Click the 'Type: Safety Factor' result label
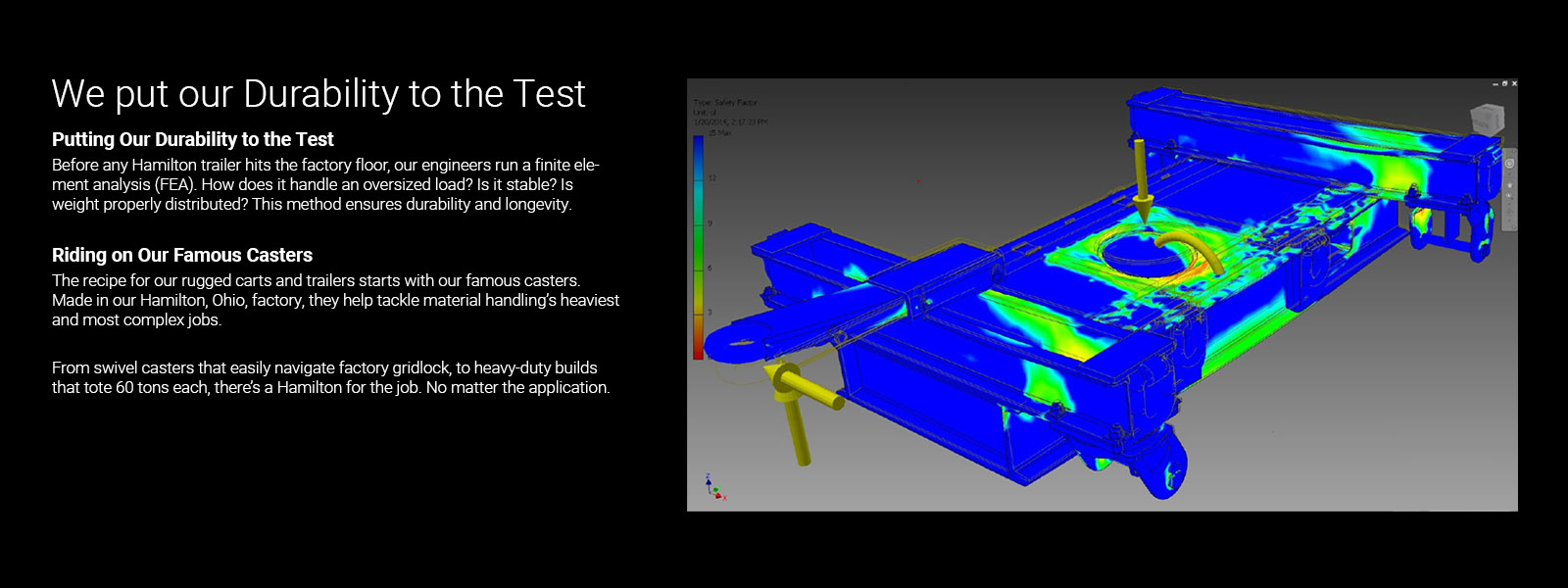This screenshot has height=588, width=1568. 725,102
